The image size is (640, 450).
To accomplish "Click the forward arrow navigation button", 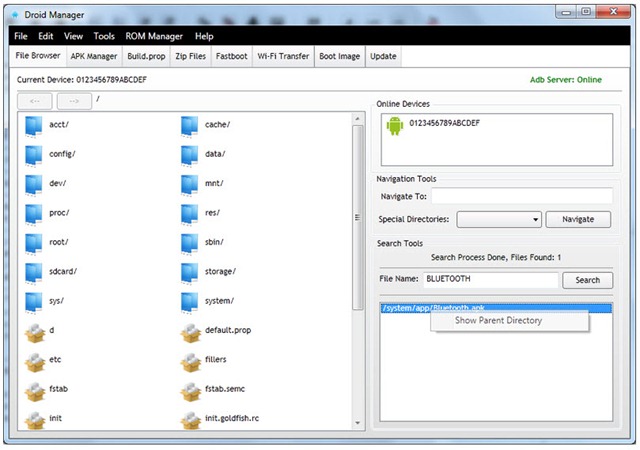I will coord(74,101).
